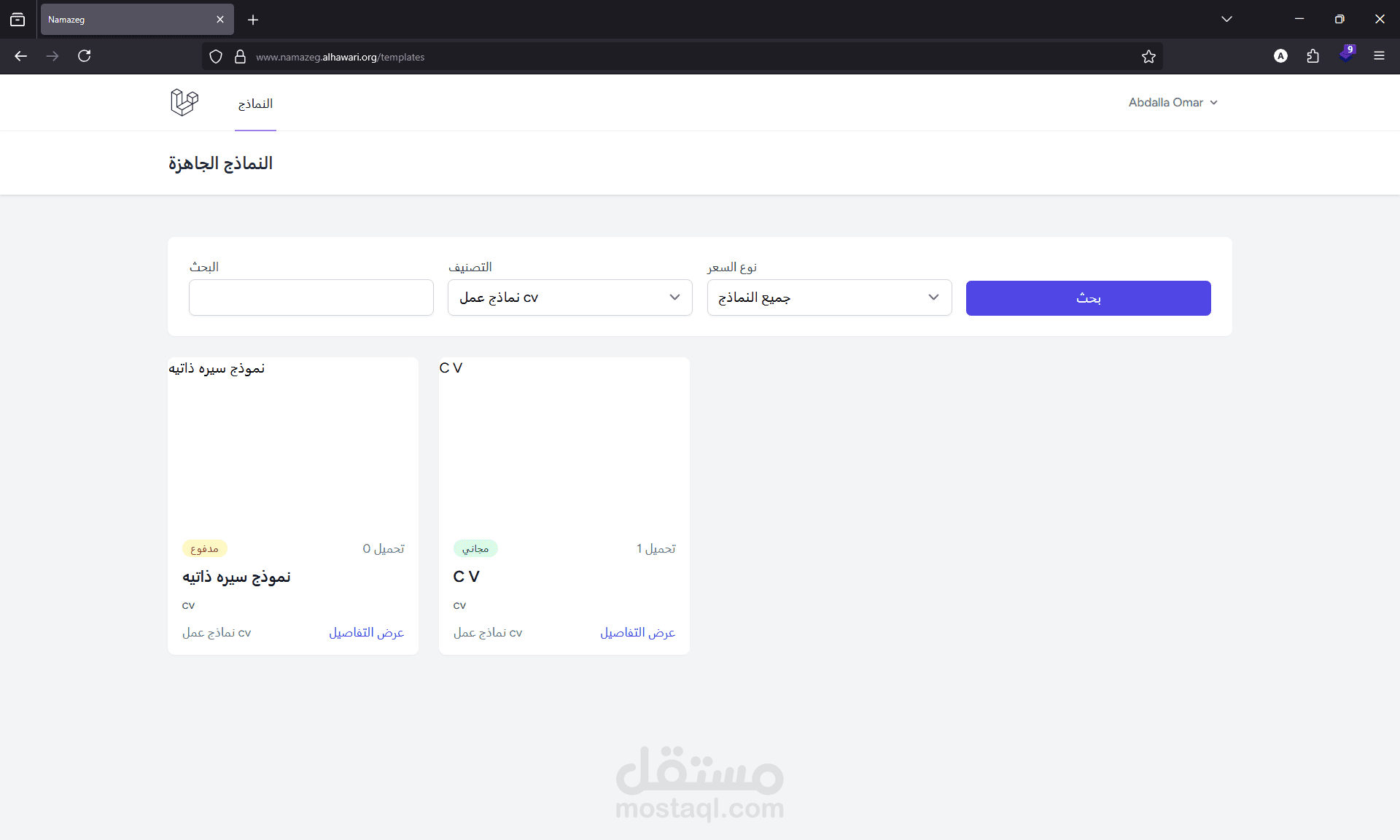Viewport: 1400px width, 840px height.
Task: Focus the البحث search text field
Action: point(311,297)
